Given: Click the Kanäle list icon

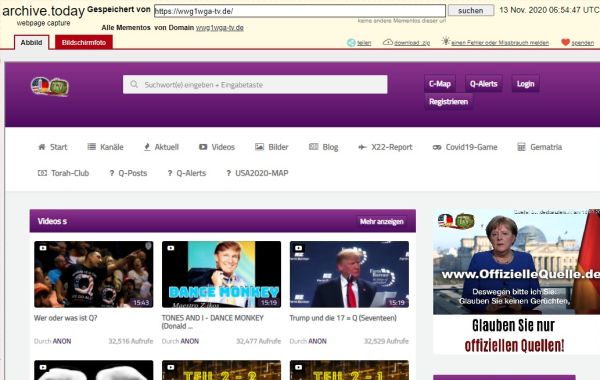Looking at the screenshot, I should (91, 147).
